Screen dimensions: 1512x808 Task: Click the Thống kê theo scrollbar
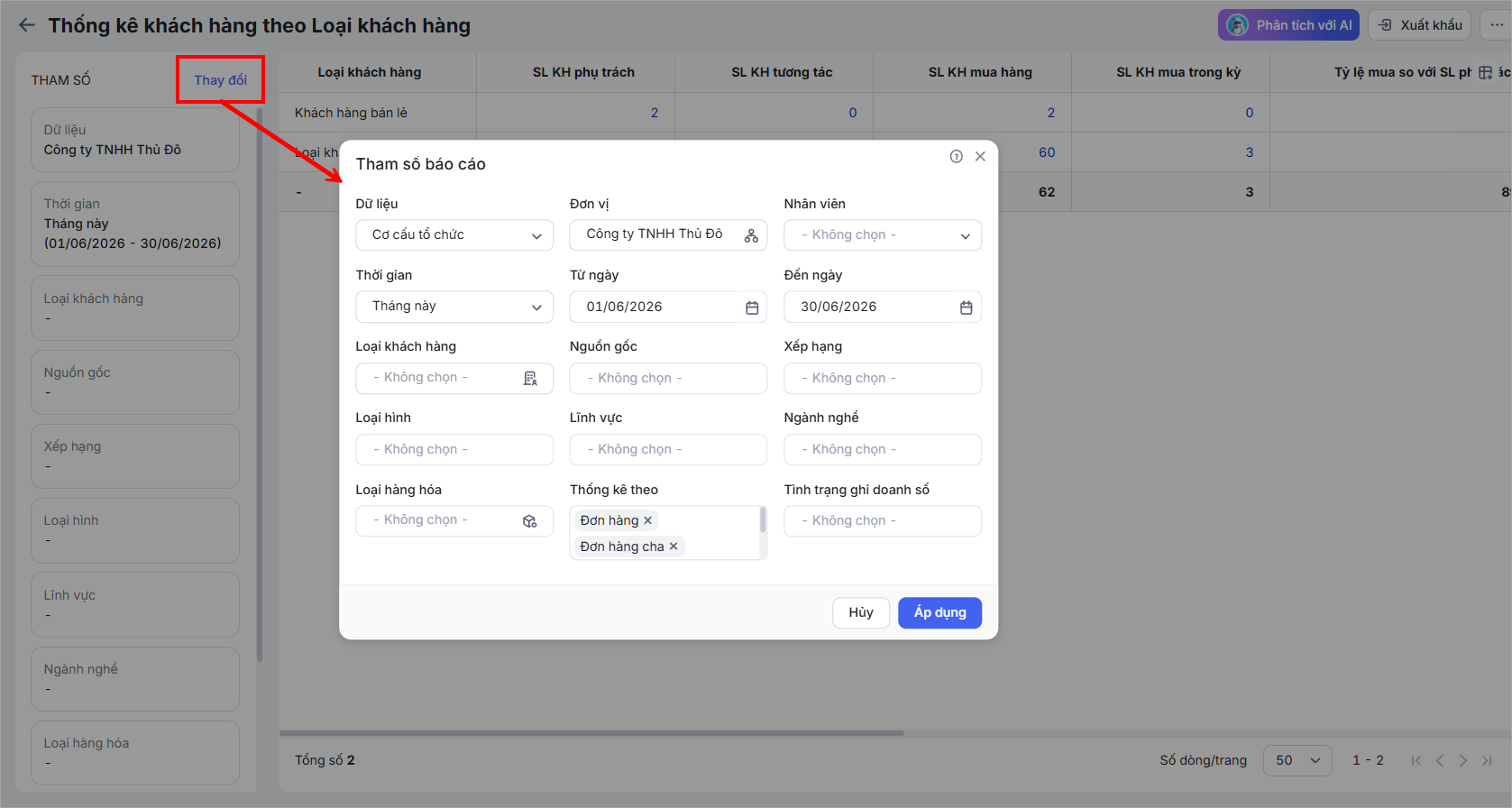pos(763,520)
